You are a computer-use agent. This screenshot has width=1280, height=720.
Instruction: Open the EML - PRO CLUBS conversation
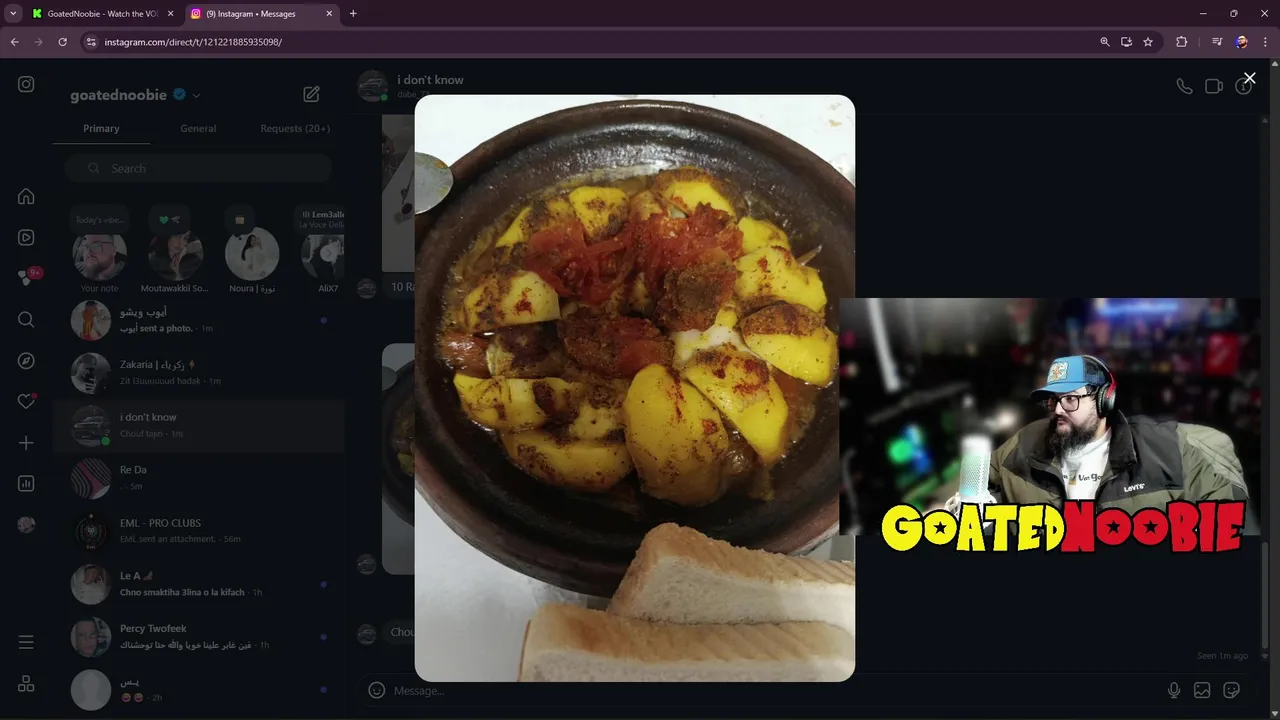click(x=198, y=531)
